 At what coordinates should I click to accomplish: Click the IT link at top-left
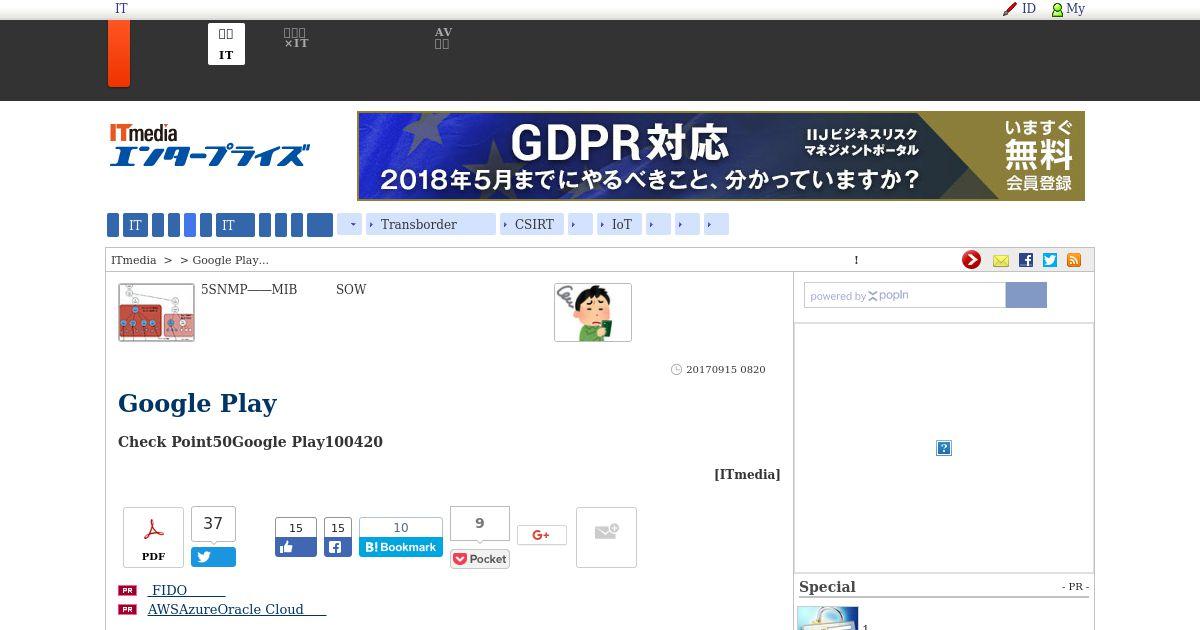(121, 9)
